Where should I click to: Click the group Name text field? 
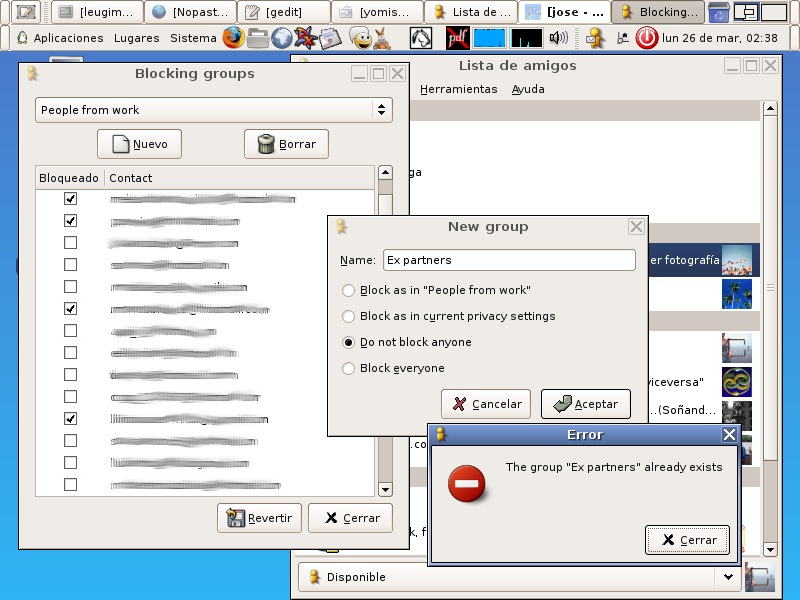(509, 260)
